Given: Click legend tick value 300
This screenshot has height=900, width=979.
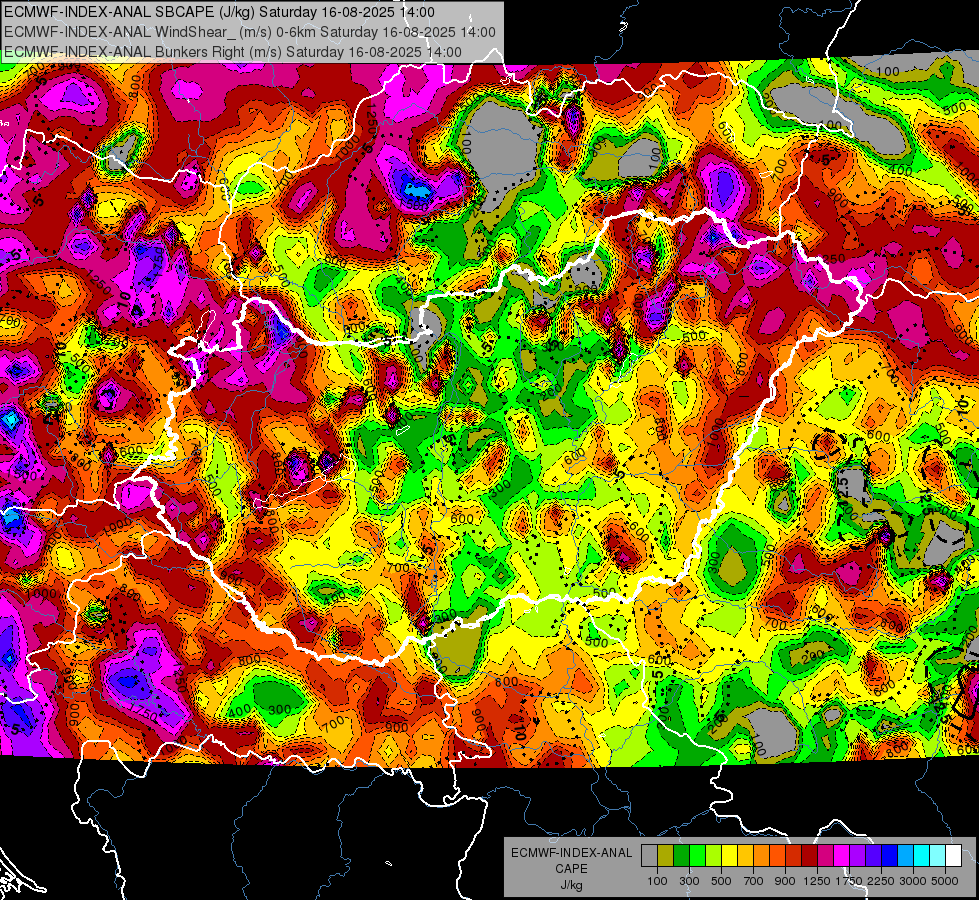Looking at the screenshot, I should tap(689, 881).
